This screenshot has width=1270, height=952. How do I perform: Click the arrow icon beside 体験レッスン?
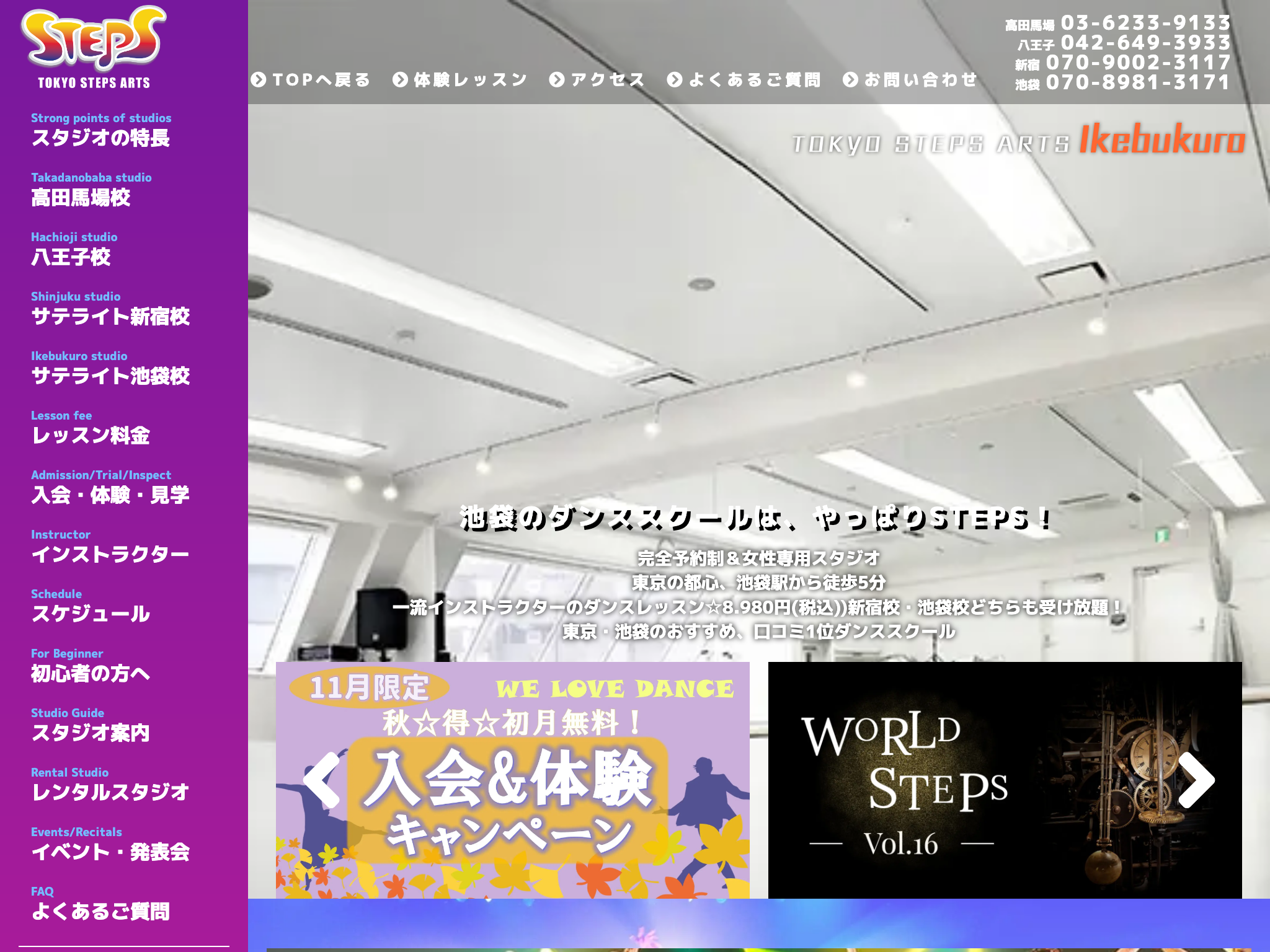[401, 80]
